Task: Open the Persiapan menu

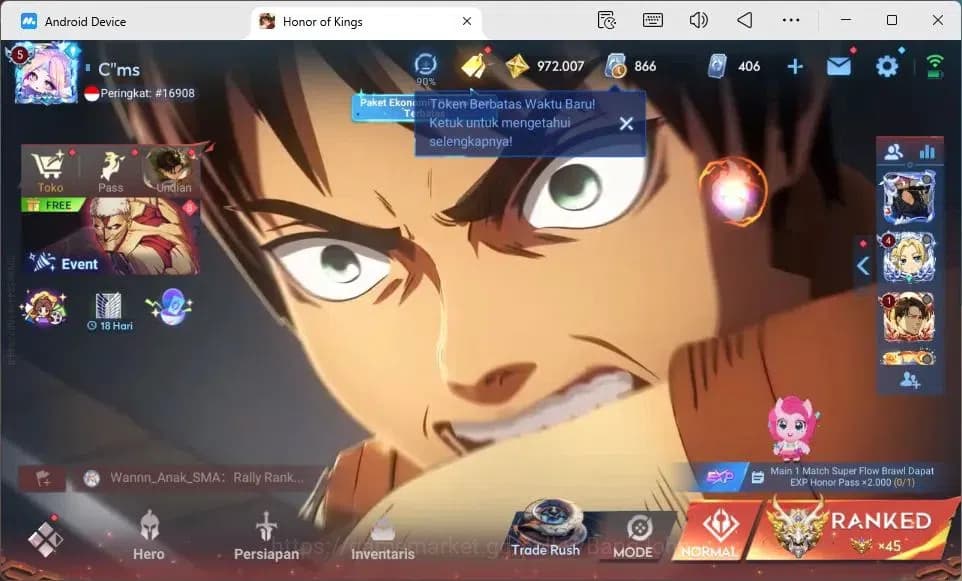Action: [x=266, y=537]
